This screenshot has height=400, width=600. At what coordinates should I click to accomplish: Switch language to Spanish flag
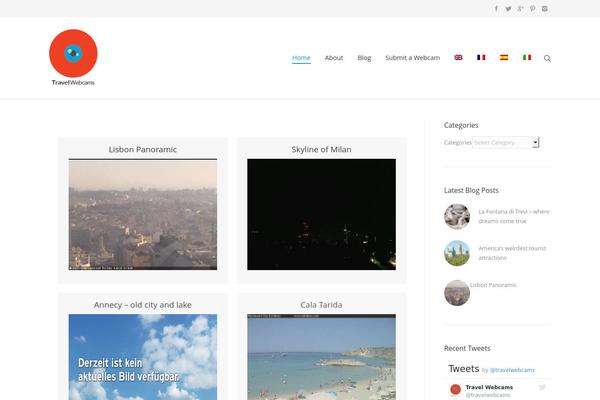click(504, 57)
